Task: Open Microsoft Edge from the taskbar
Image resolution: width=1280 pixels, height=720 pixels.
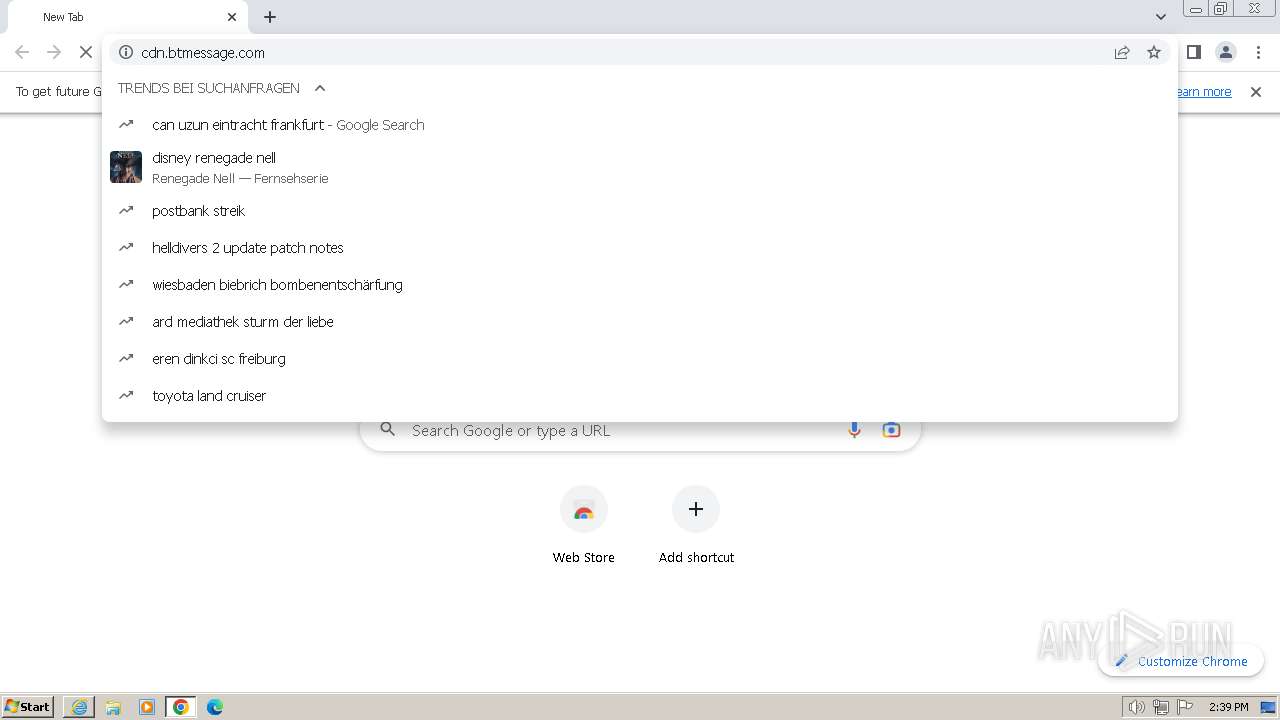Action: (x=215, y=707)
